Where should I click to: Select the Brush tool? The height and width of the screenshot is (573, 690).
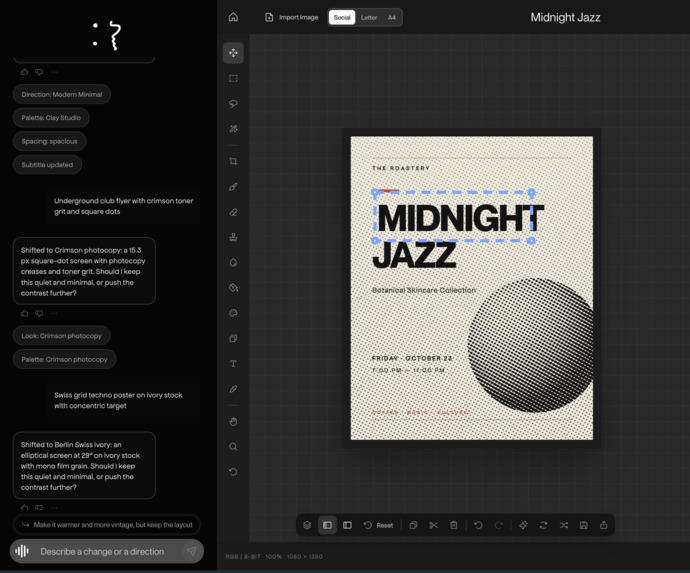(233, 187)
